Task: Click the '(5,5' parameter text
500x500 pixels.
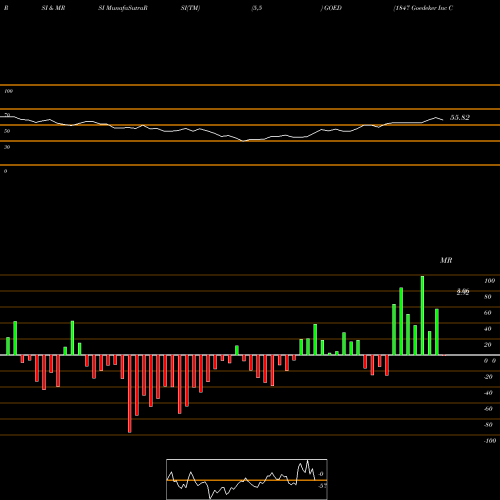Action: click(257, 8)
